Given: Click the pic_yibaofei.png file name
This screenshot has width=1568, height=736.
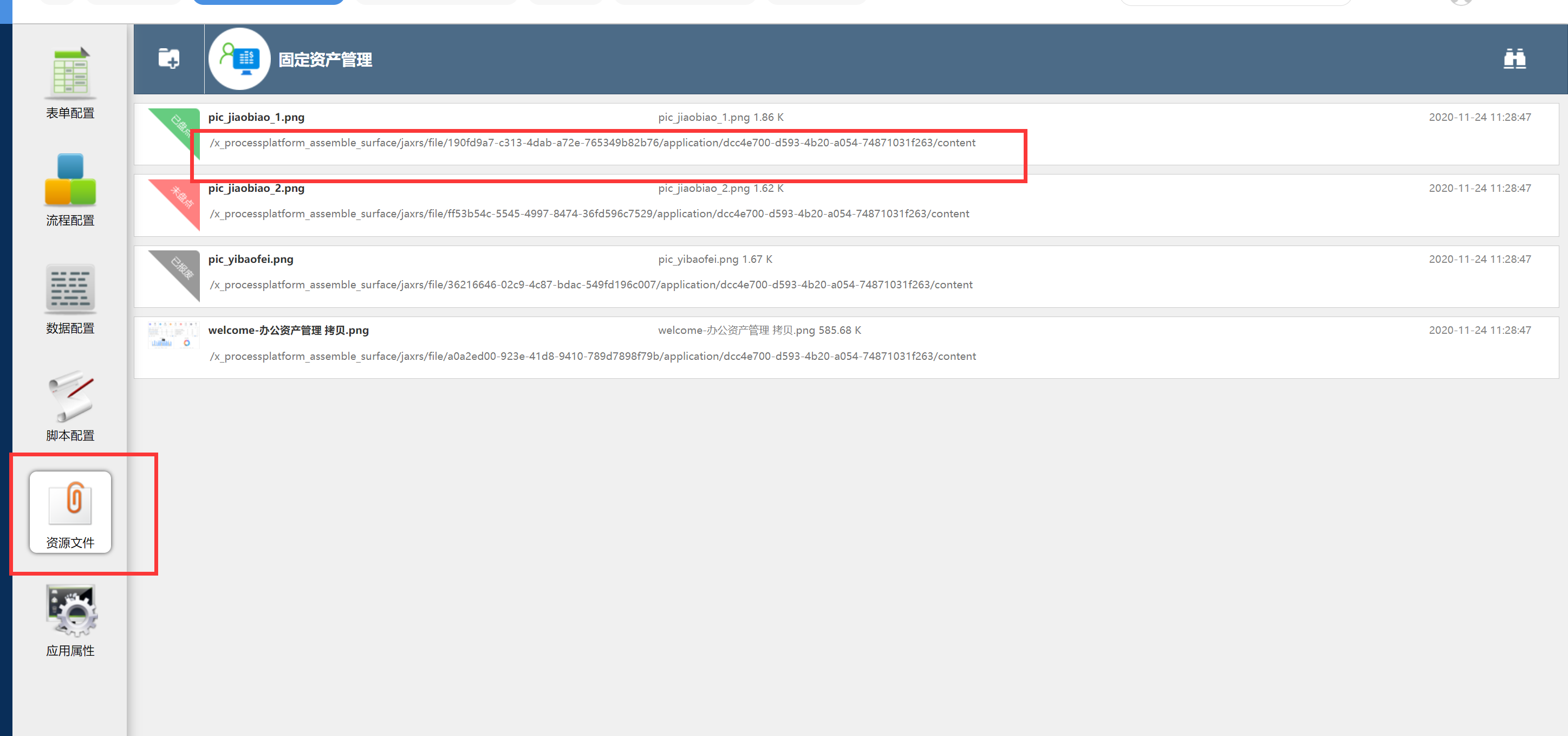Looking at the screenshot, I should pos(251,259).
